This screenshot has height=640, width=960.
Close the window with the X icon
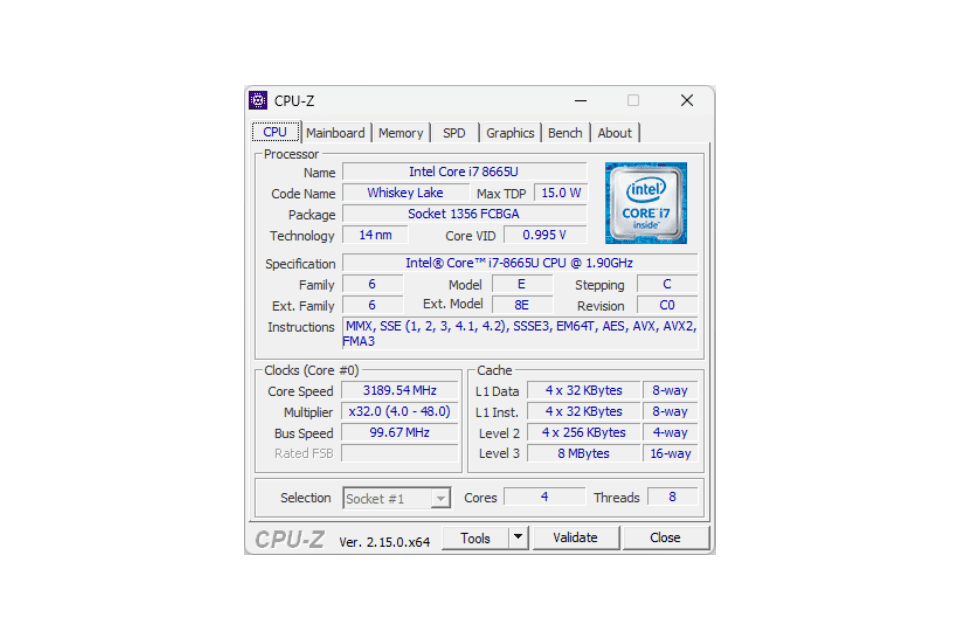687,100
